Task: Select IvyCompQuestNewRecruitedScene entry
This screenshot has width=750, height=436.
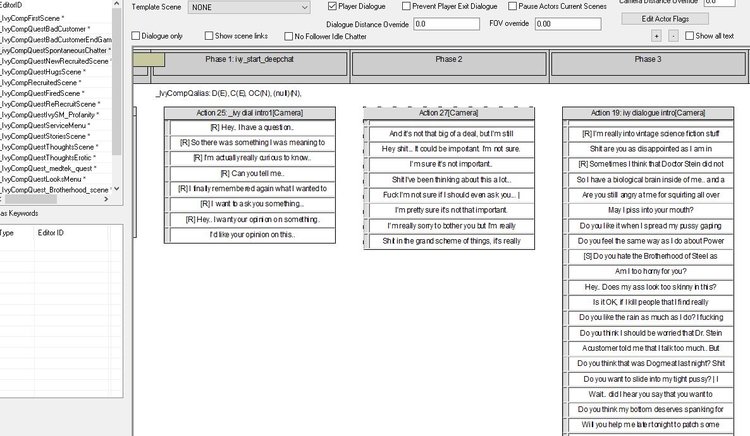Action: [x=56, y=61]
